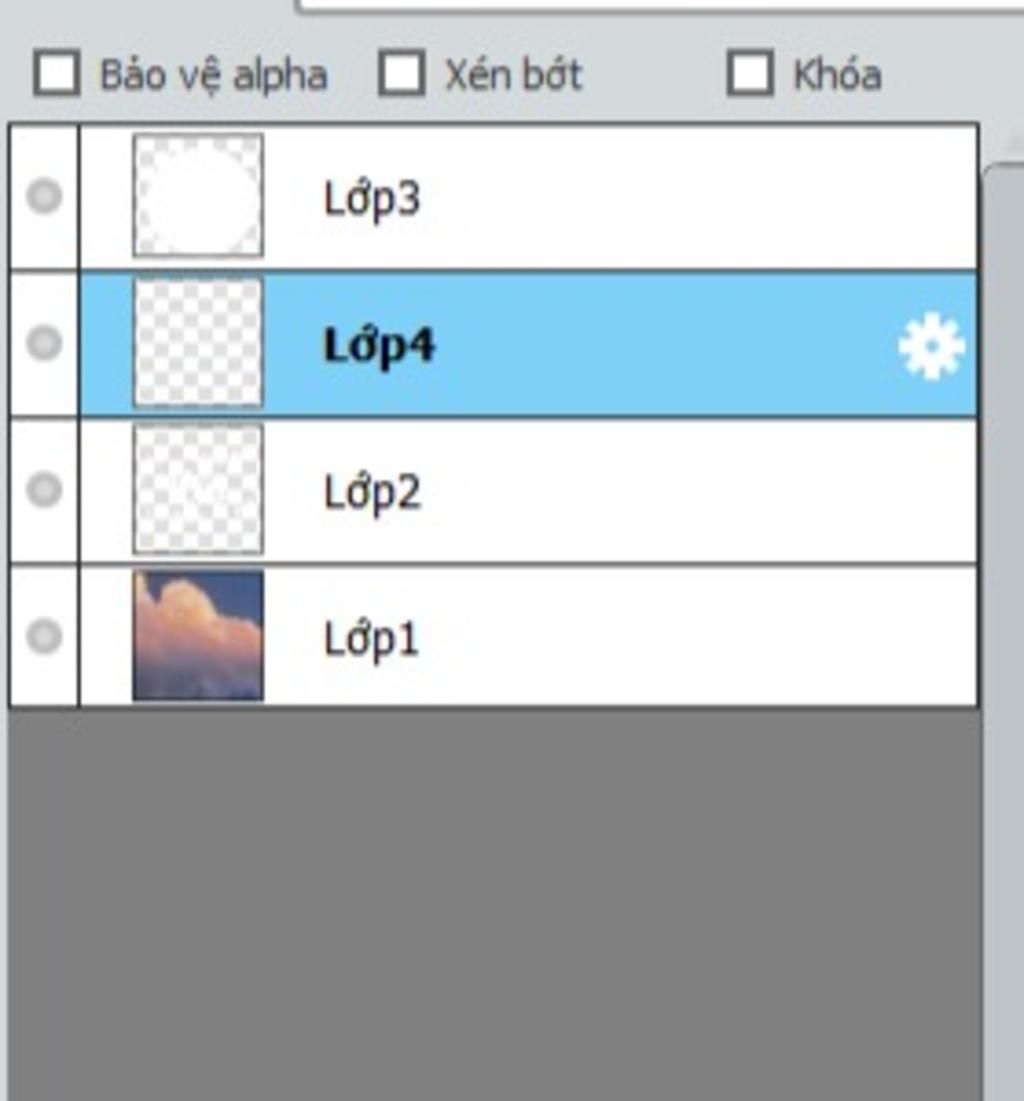Viewport: 1024px width, 1101px height.
Task: Enable the Xén bớt checkbox
Action: point(401,72)
